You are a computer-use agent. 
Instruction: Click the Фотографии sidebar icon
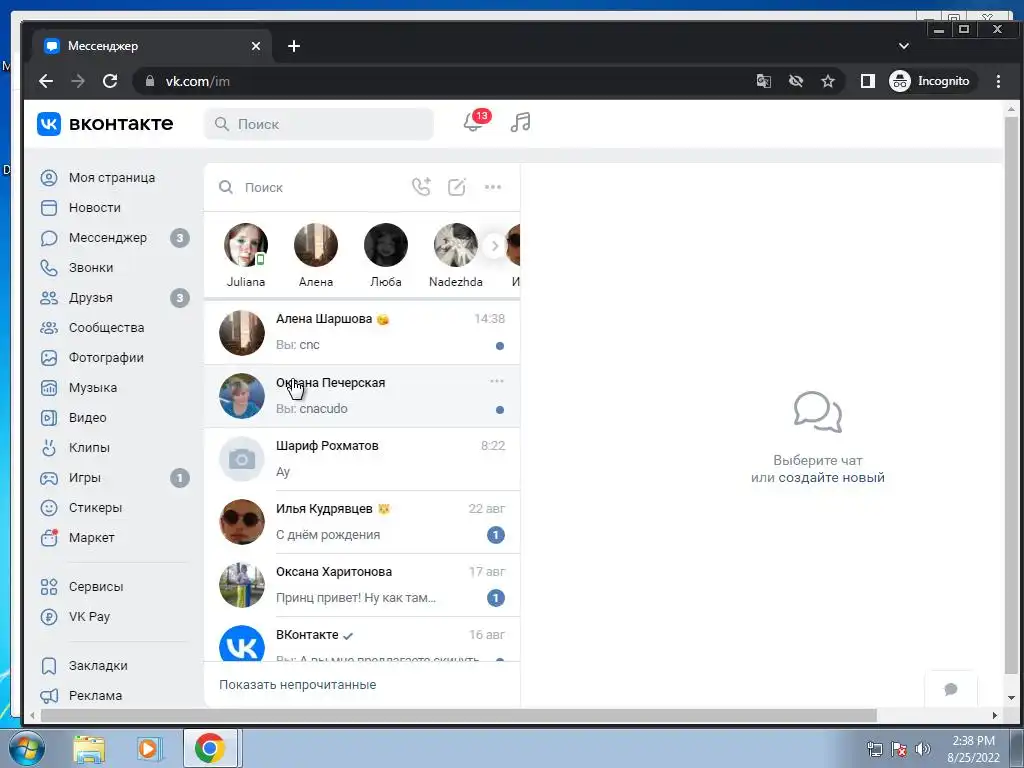(x=49, y=358)
